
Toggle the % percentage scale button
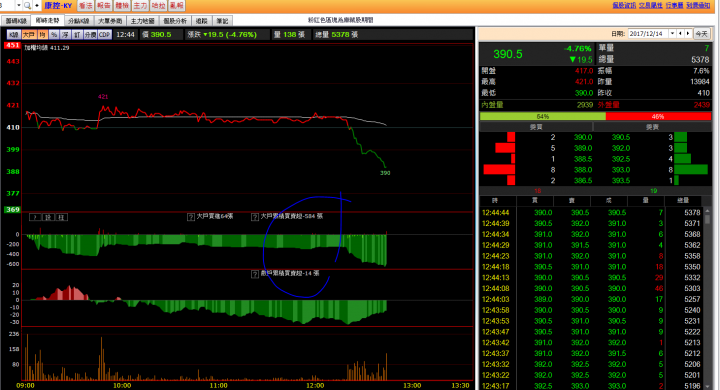[54, 34]
